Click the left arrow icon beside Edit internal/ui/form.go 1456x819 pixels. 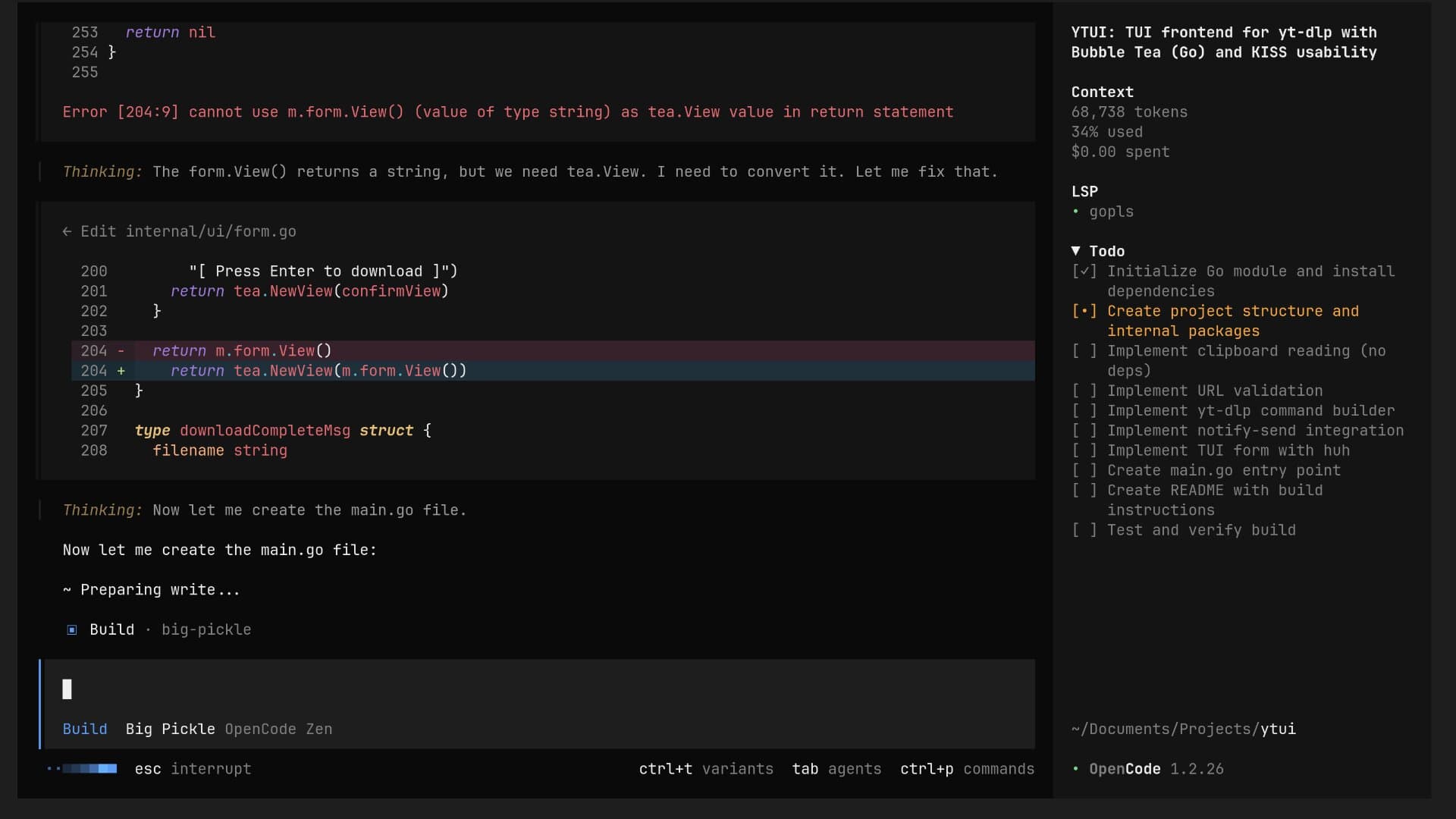[67, 232]
